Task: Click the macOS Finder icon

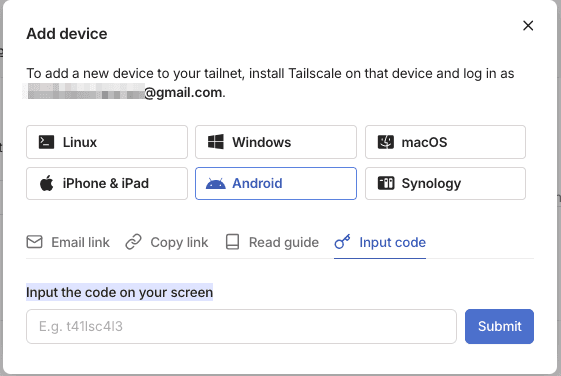Action: [x=386, y=142]
